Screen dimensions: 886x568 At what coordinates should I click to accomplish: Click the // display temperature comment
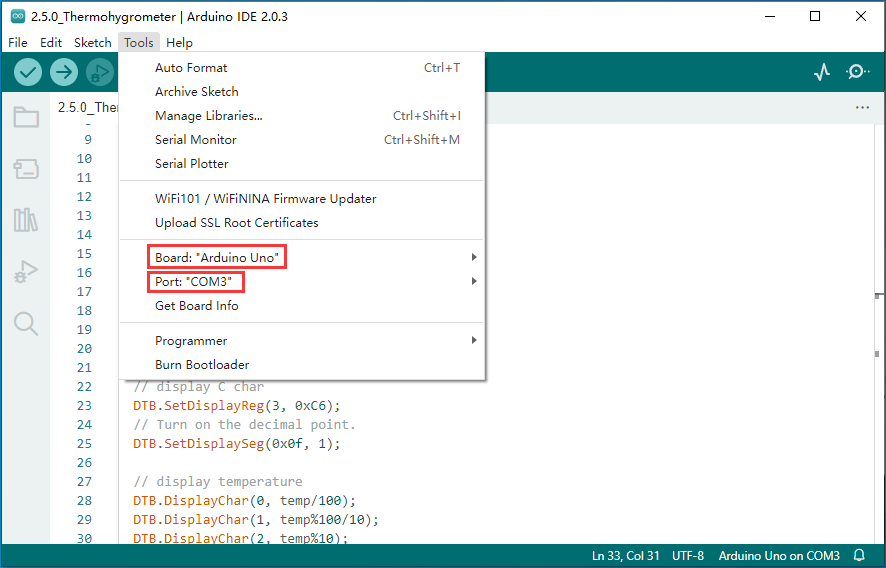[218, 482]
